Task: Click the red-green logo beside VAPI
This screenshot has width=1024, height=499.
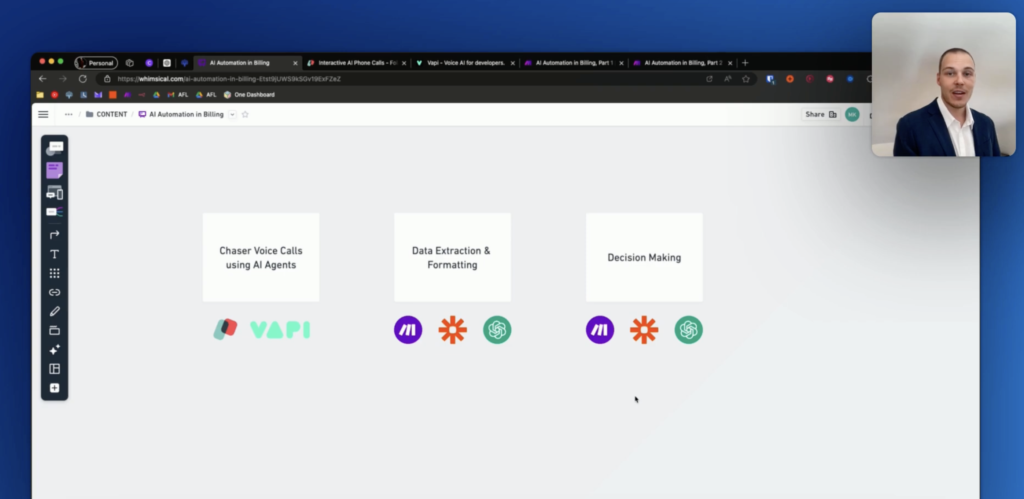Action: [225, 329]
